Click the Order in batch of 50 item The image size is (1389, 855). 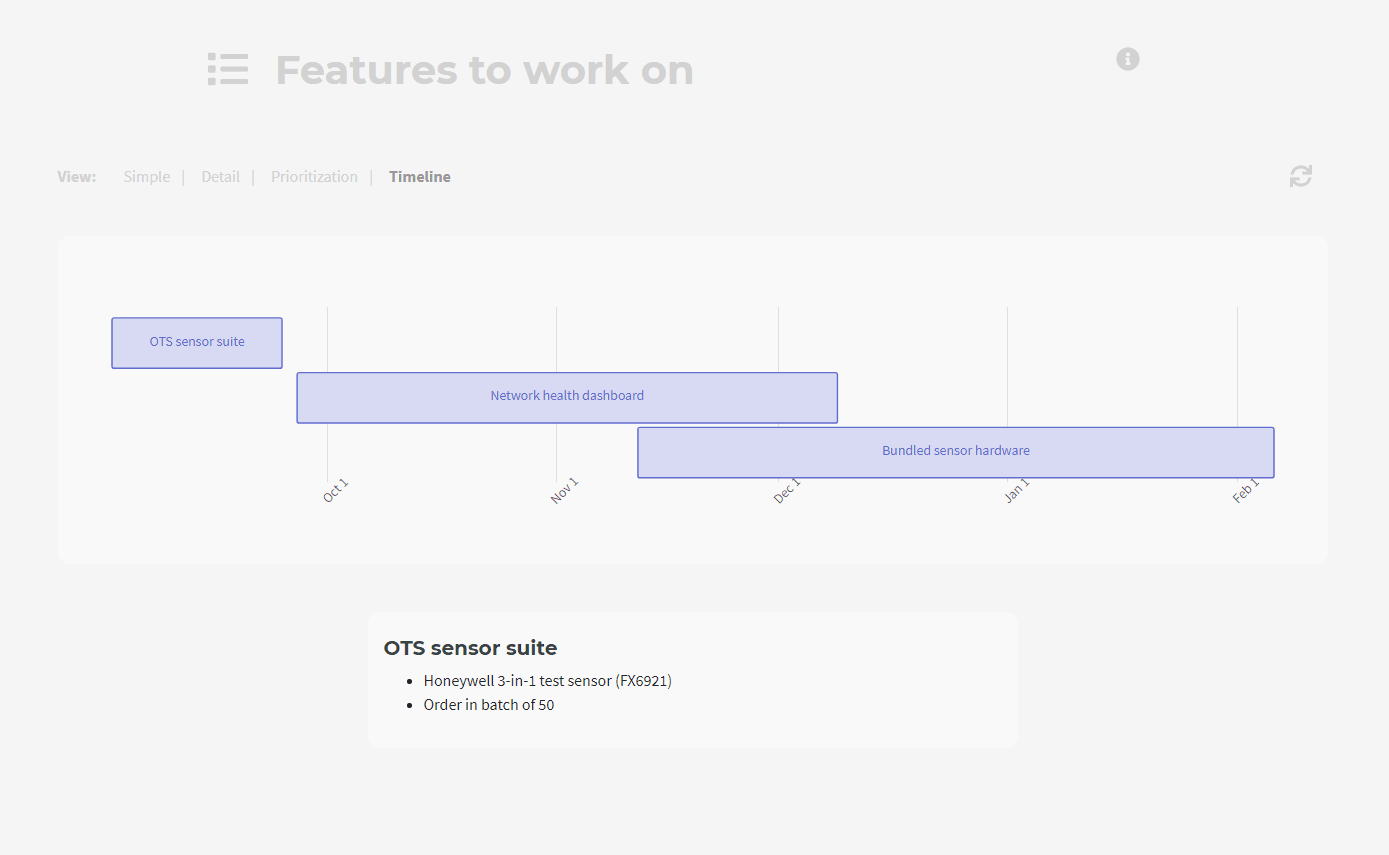coord(489,705)
